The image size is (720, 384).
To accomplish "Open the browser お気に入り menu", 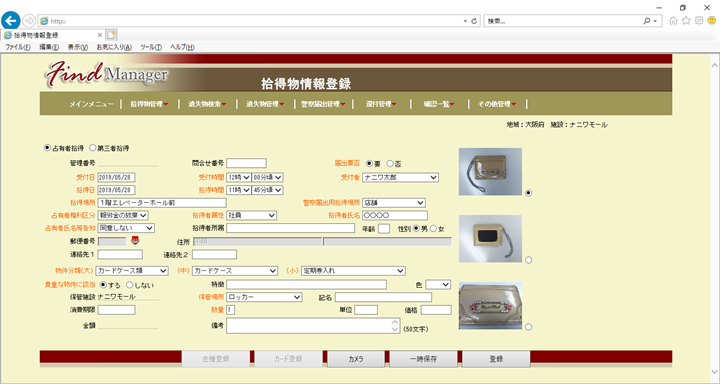I will 114,47.
